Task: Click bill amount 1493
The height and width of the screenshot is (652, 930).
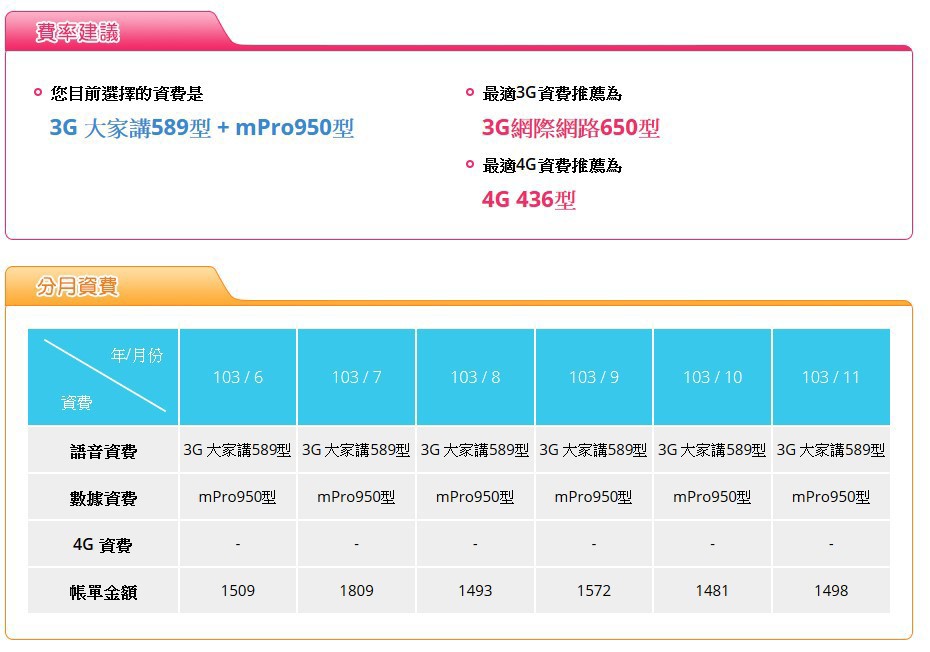Action: tap(475, 591)
